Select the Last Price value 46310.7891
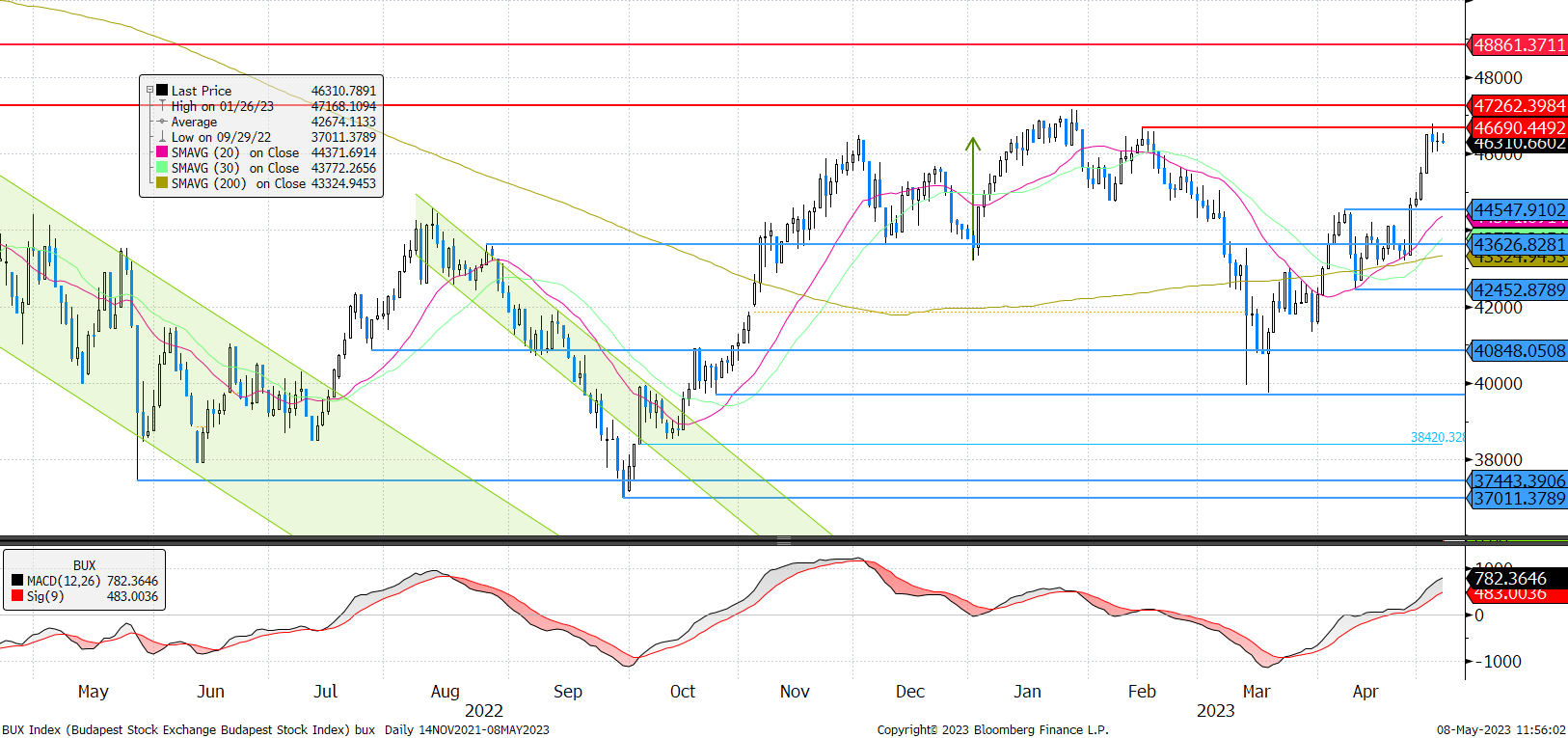This screenshot has width=1568, height=738. [343, 91]
